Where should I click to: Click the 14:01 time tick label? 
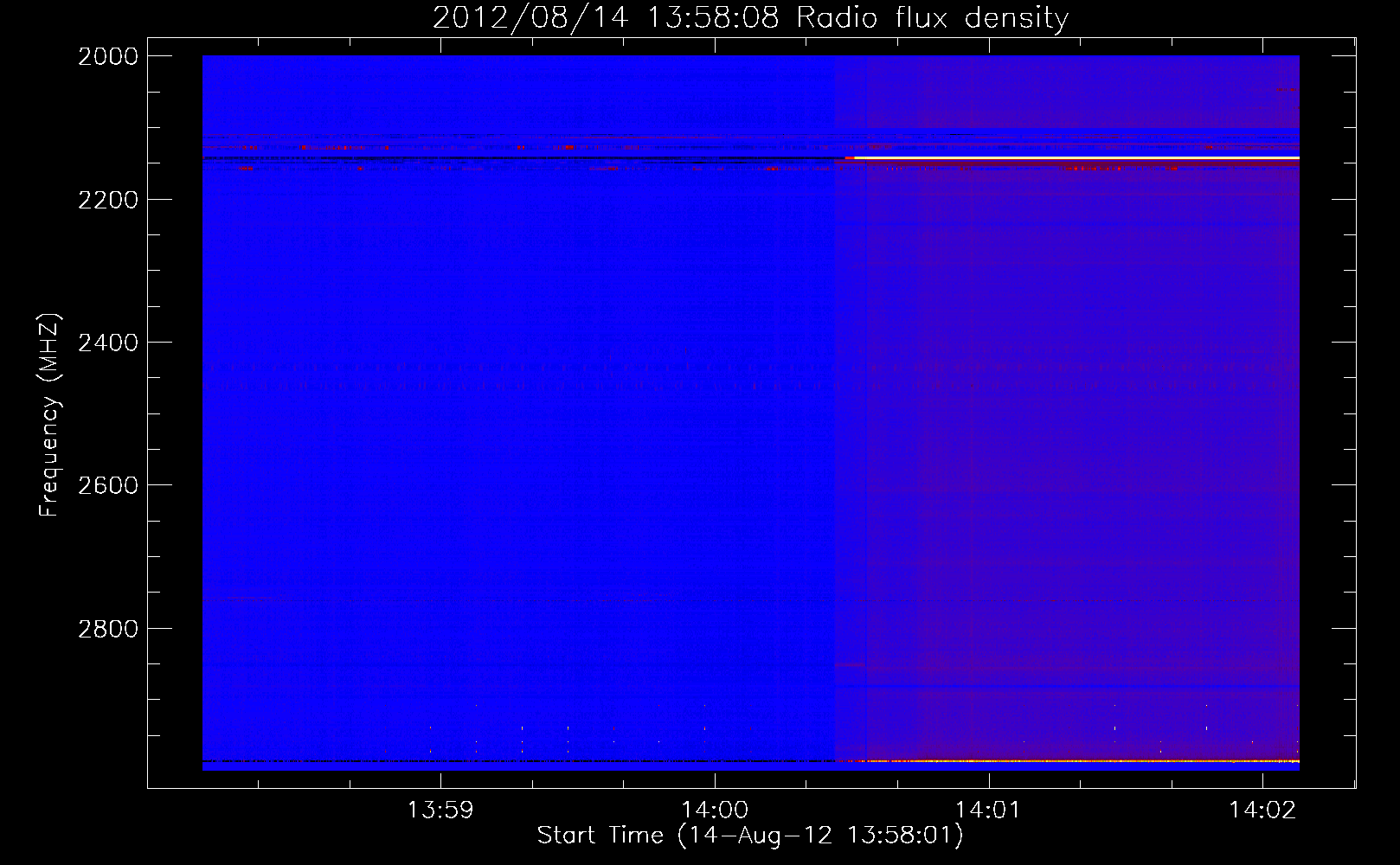(x=988, y=810)
